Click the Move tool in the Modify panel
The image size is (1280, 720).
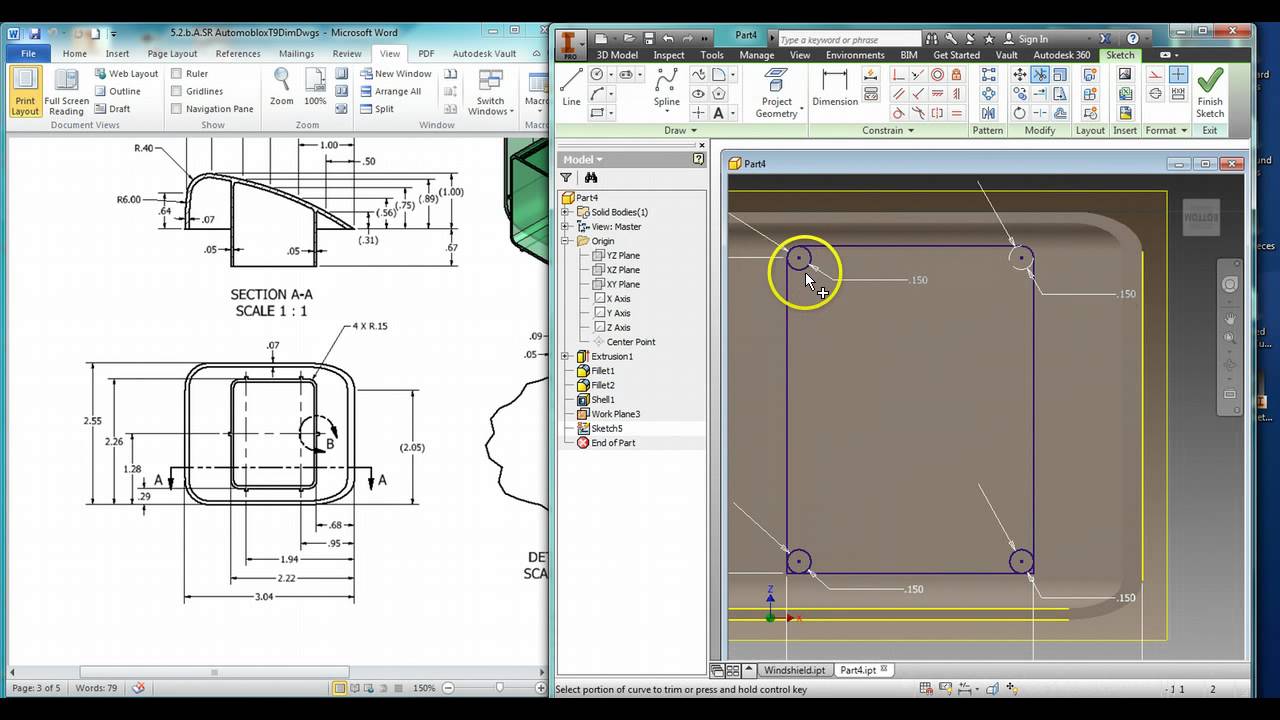coord(1020,74)
